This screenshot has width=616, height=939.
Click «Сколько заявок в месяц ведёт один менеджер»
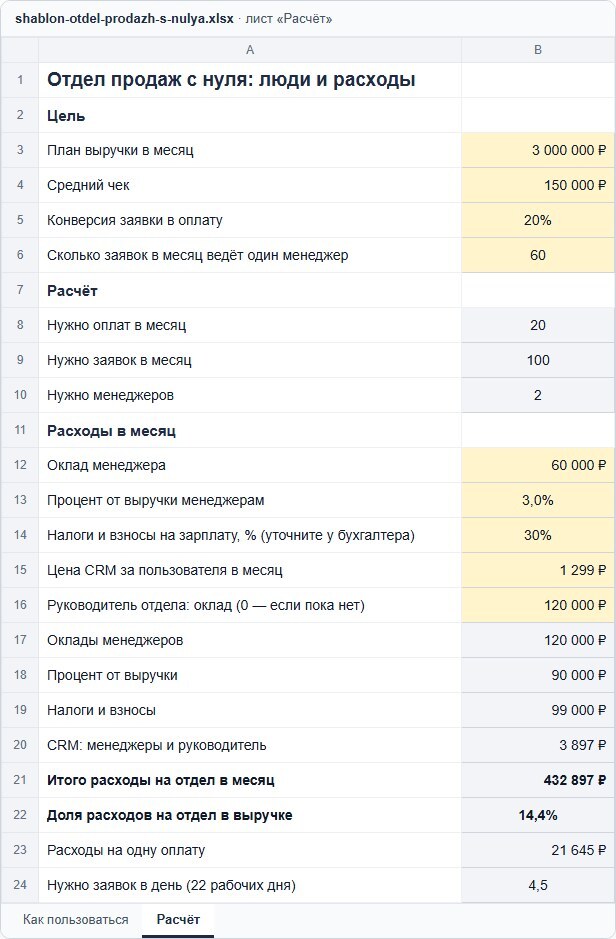[198, 255]
